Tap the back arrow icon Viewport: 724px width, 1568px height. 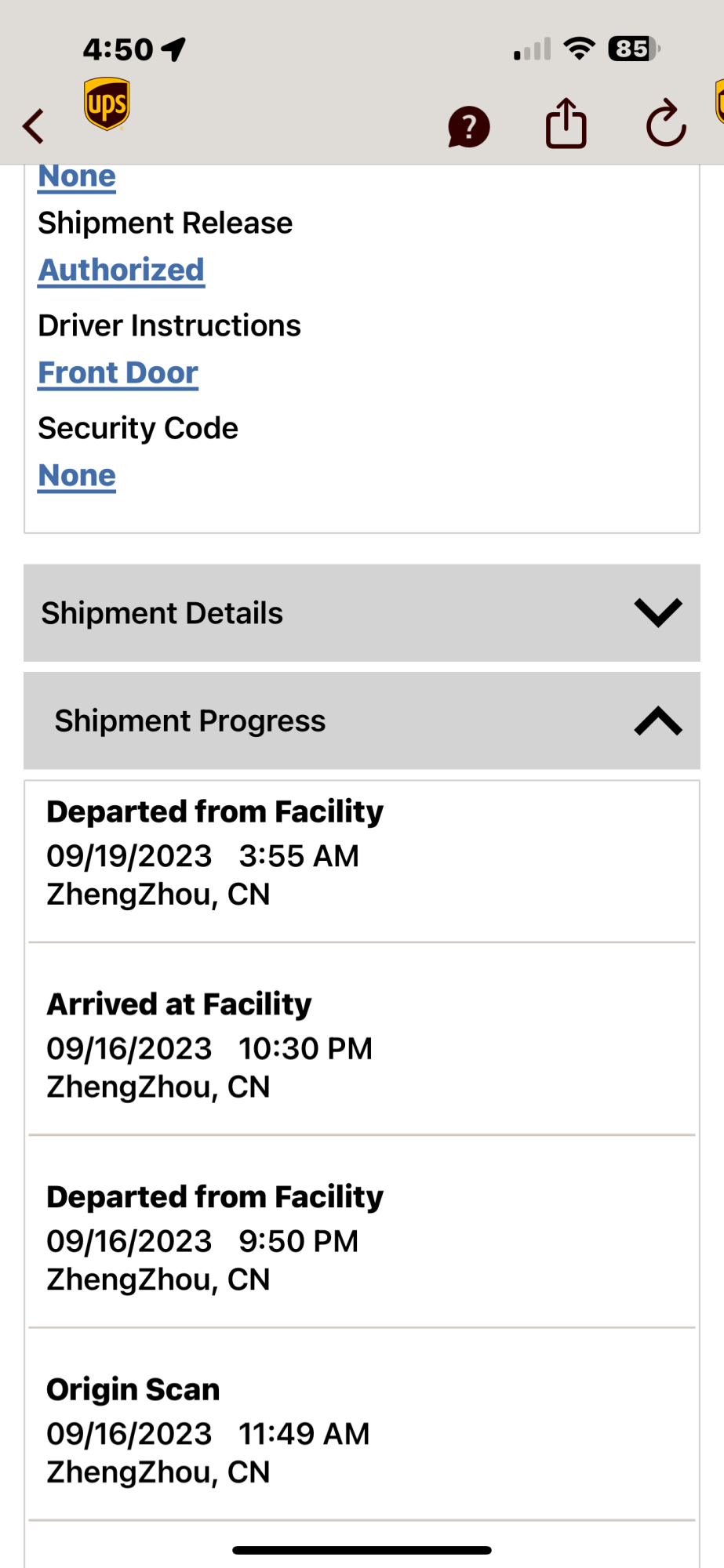click(34, 125)
